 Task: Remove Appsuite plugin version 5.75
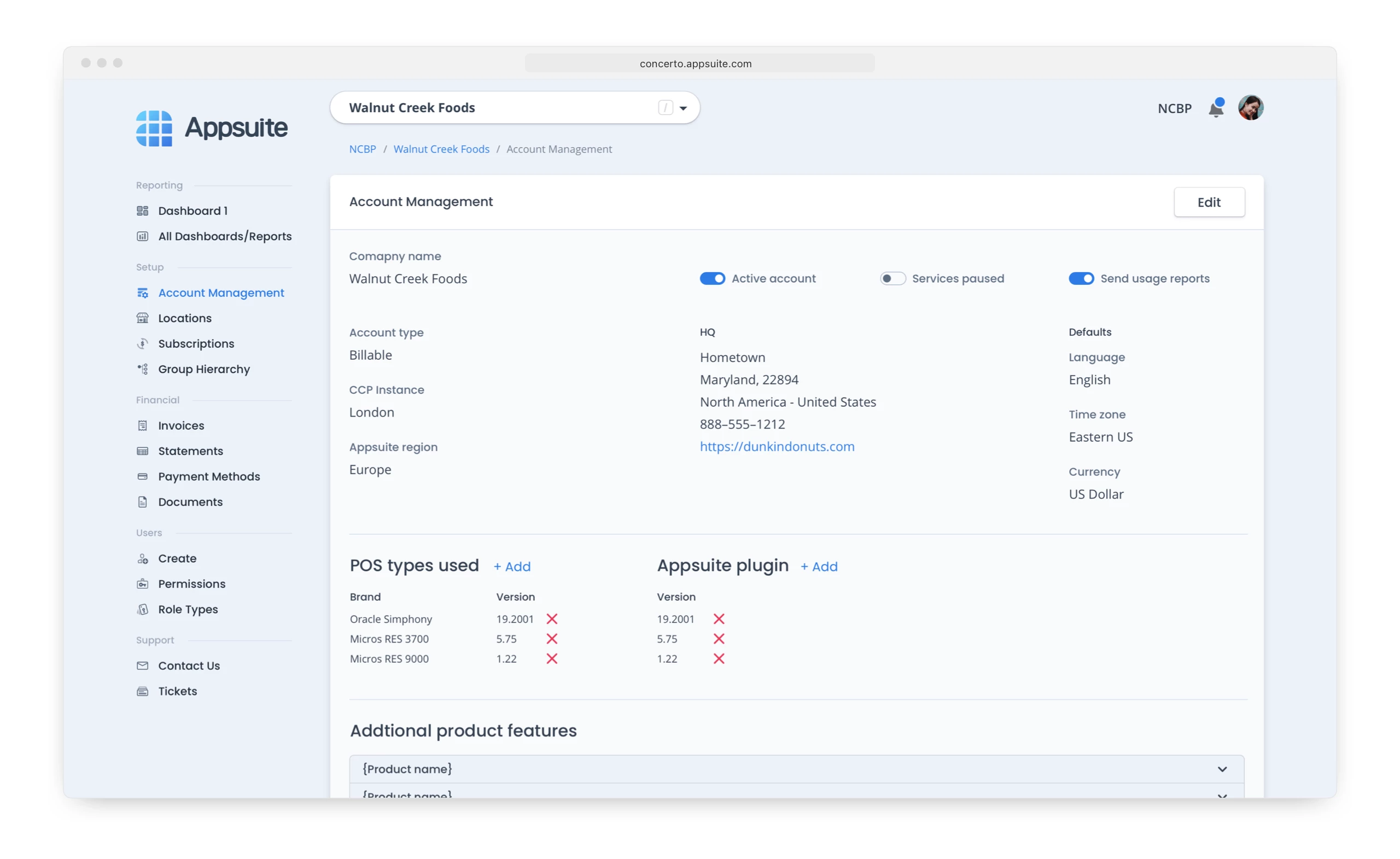tap(719, 639)
